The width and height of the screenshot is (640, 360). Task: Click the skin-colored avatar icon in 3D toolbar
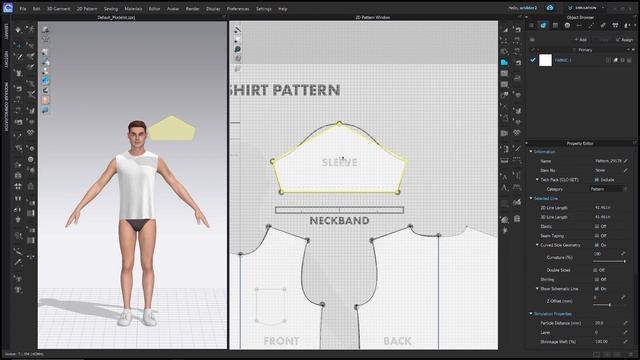point(45,100)
